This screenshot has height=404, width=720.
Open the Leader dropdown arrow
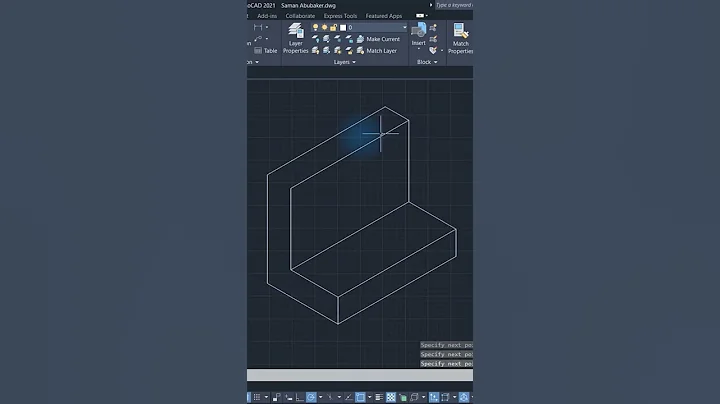(267, 39)
